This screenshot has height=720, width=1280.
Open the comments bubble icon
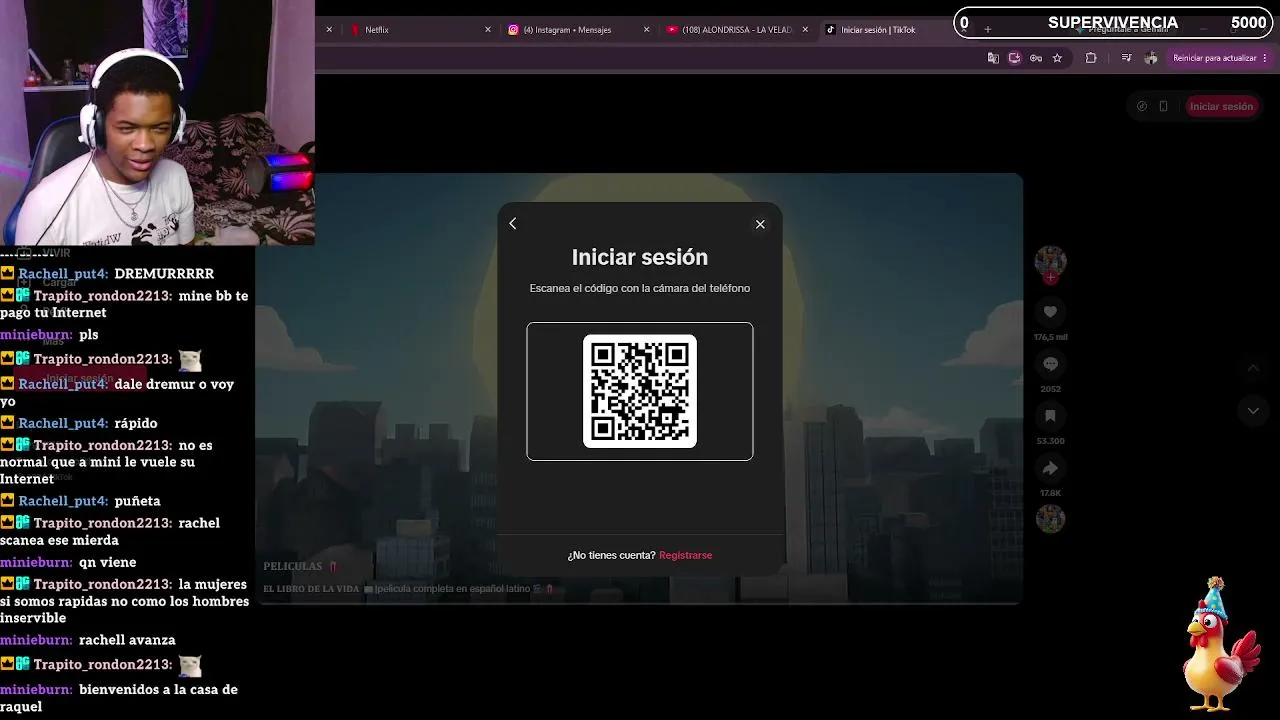[x=1050, y=364]
